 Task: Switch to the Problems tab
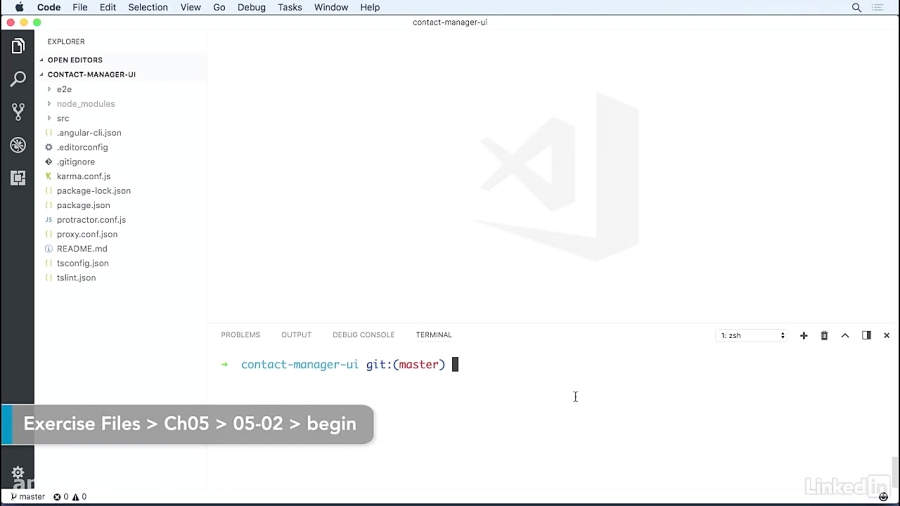click(240, 335)
